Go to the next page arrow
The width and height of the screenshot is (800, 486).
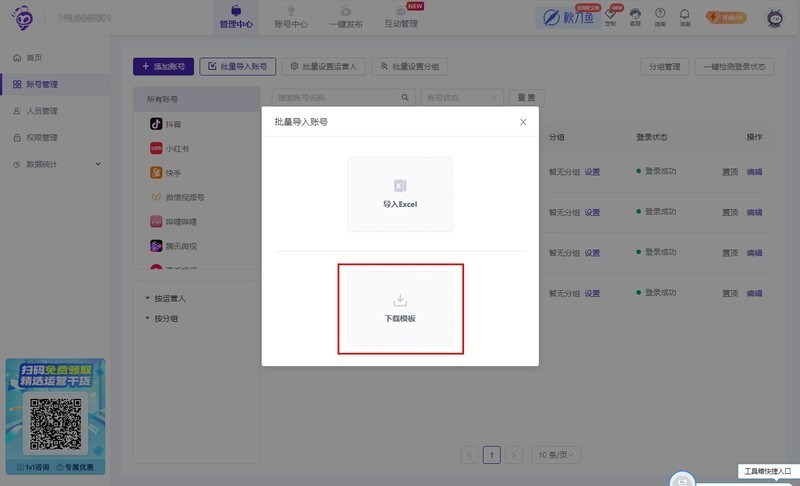(514, 455)
